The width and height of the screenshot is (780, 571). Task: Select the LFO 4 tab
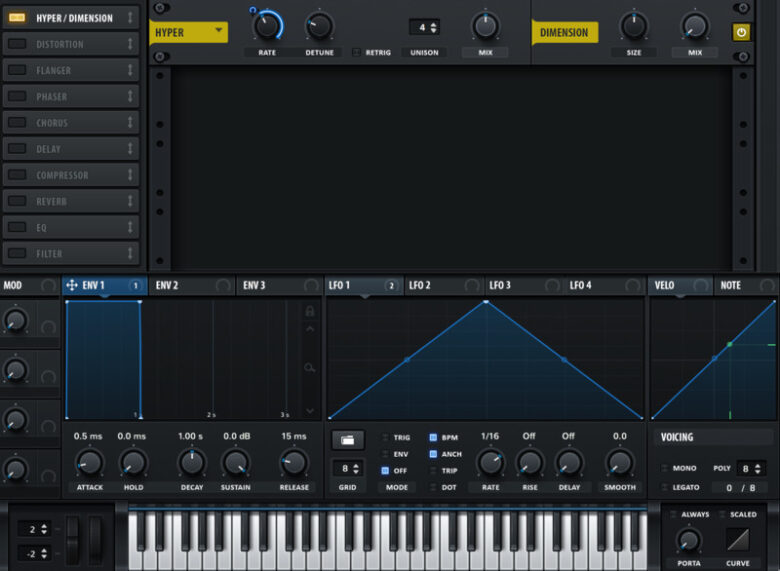[x=605, y=286]
